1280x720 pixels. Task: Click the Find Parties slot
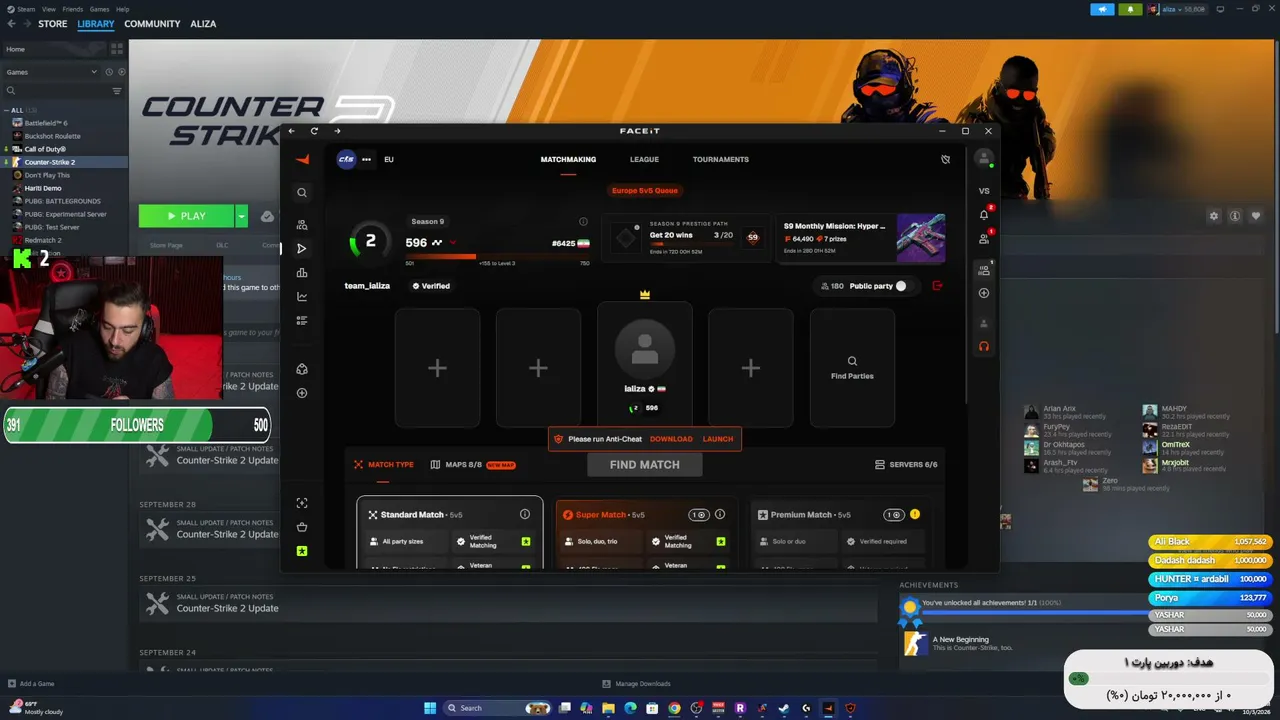852,368
